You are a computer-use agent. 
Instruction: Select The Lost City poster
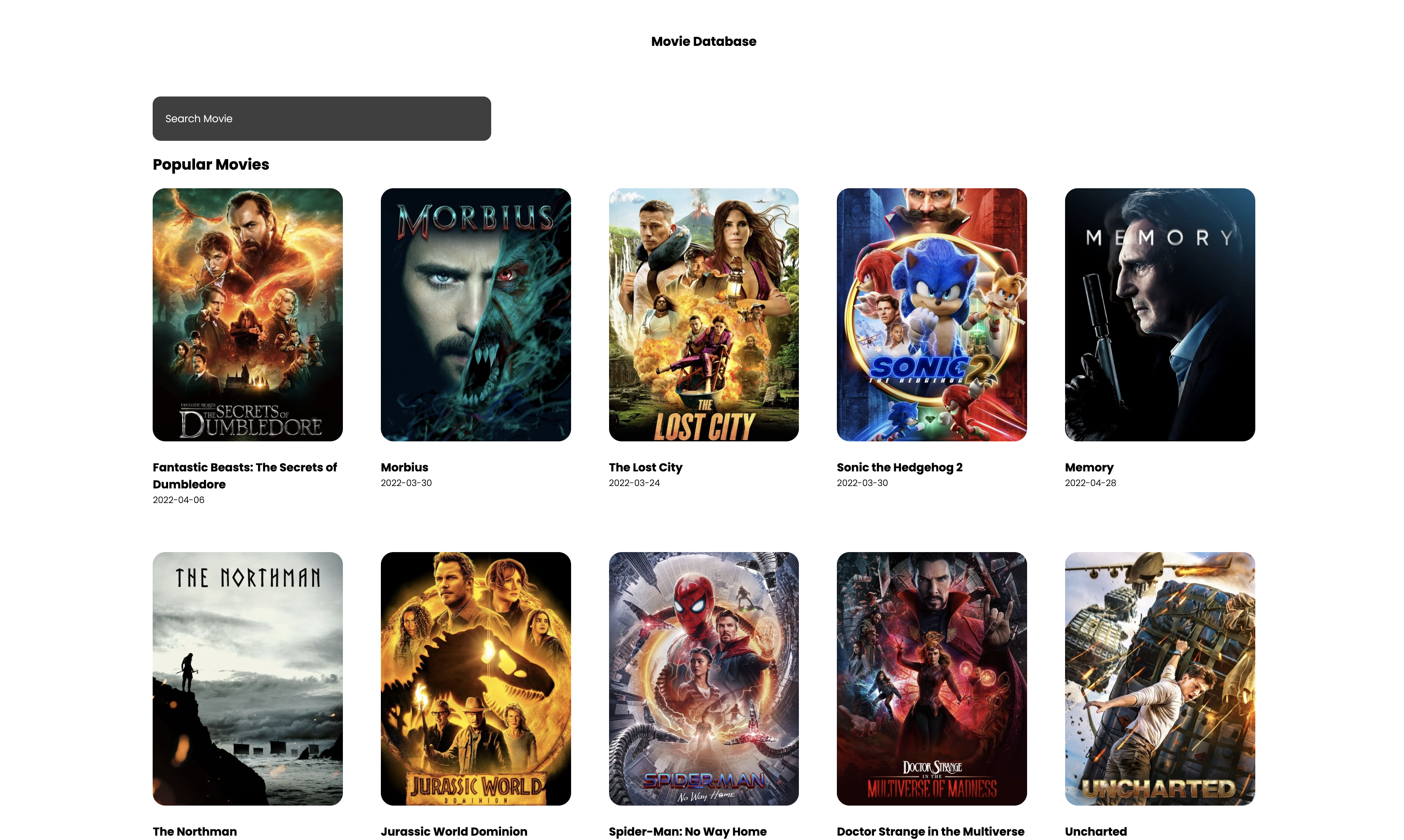coord(704,315)
